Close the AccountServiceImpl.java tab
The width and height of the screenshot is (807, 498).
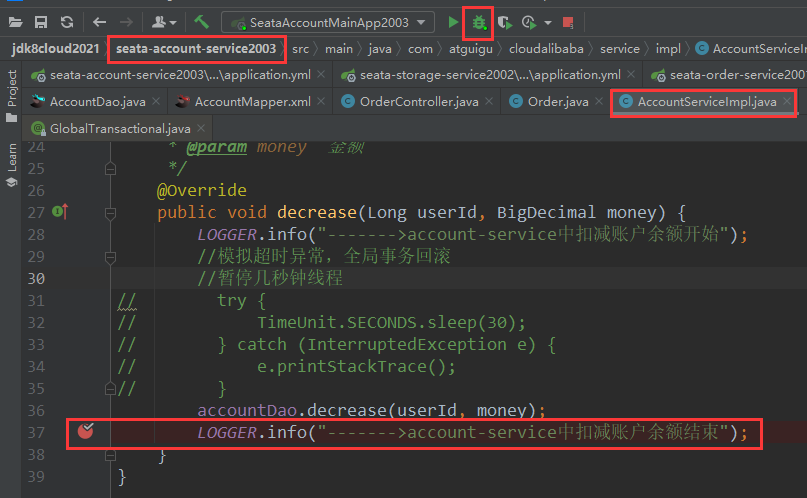[787, 101]
